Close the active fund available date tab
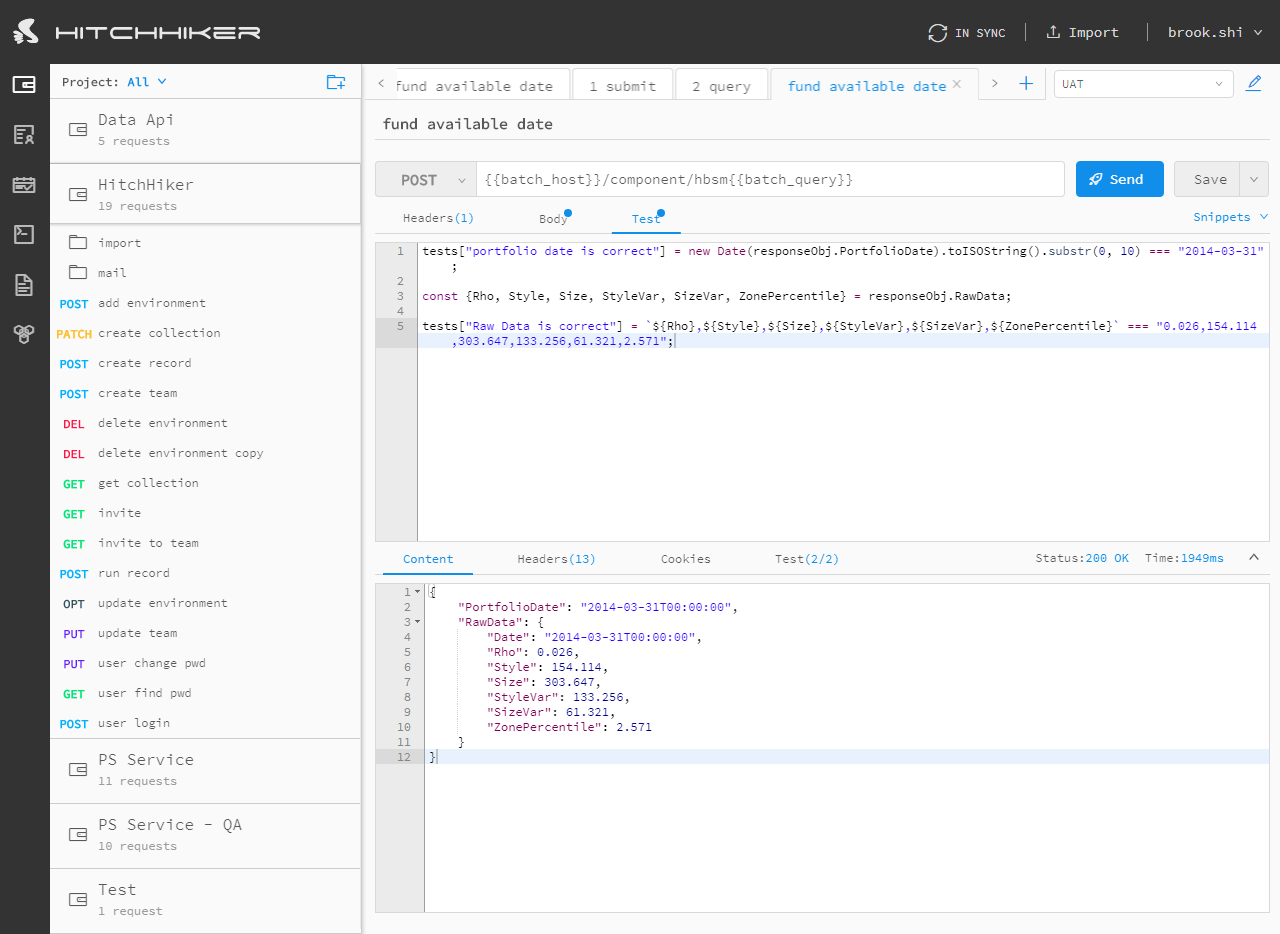The height and width of the screenshot is (934, 1280). (x=957, y=85)
